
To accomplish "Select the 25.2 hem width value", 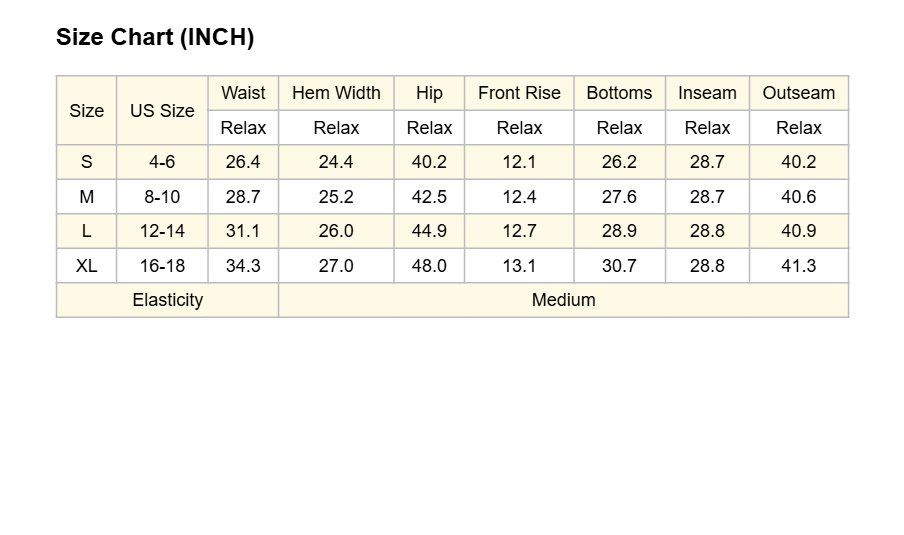I will click(x=336, y=197).
